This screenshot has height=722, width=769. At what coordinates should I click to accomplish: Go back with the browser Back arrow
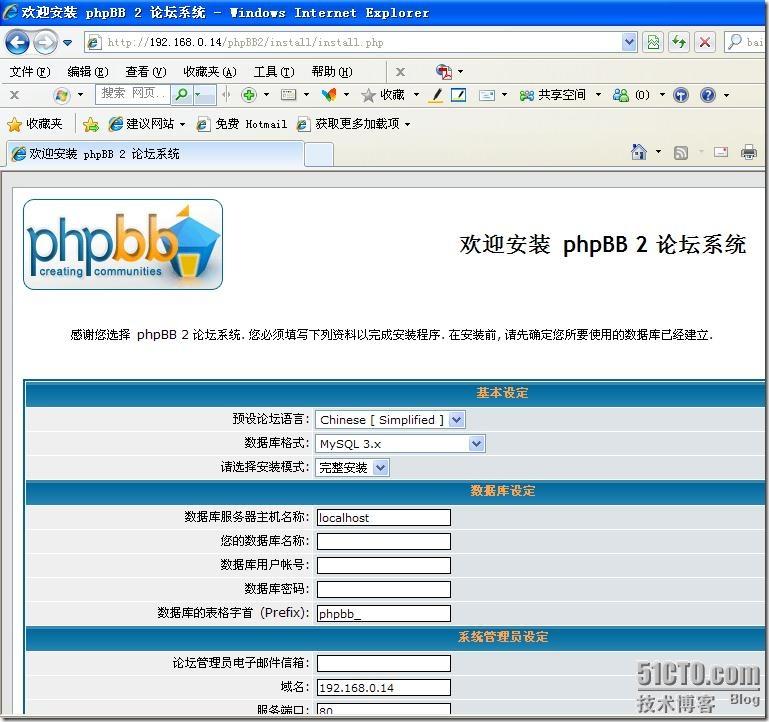click(x=18, y=43)
